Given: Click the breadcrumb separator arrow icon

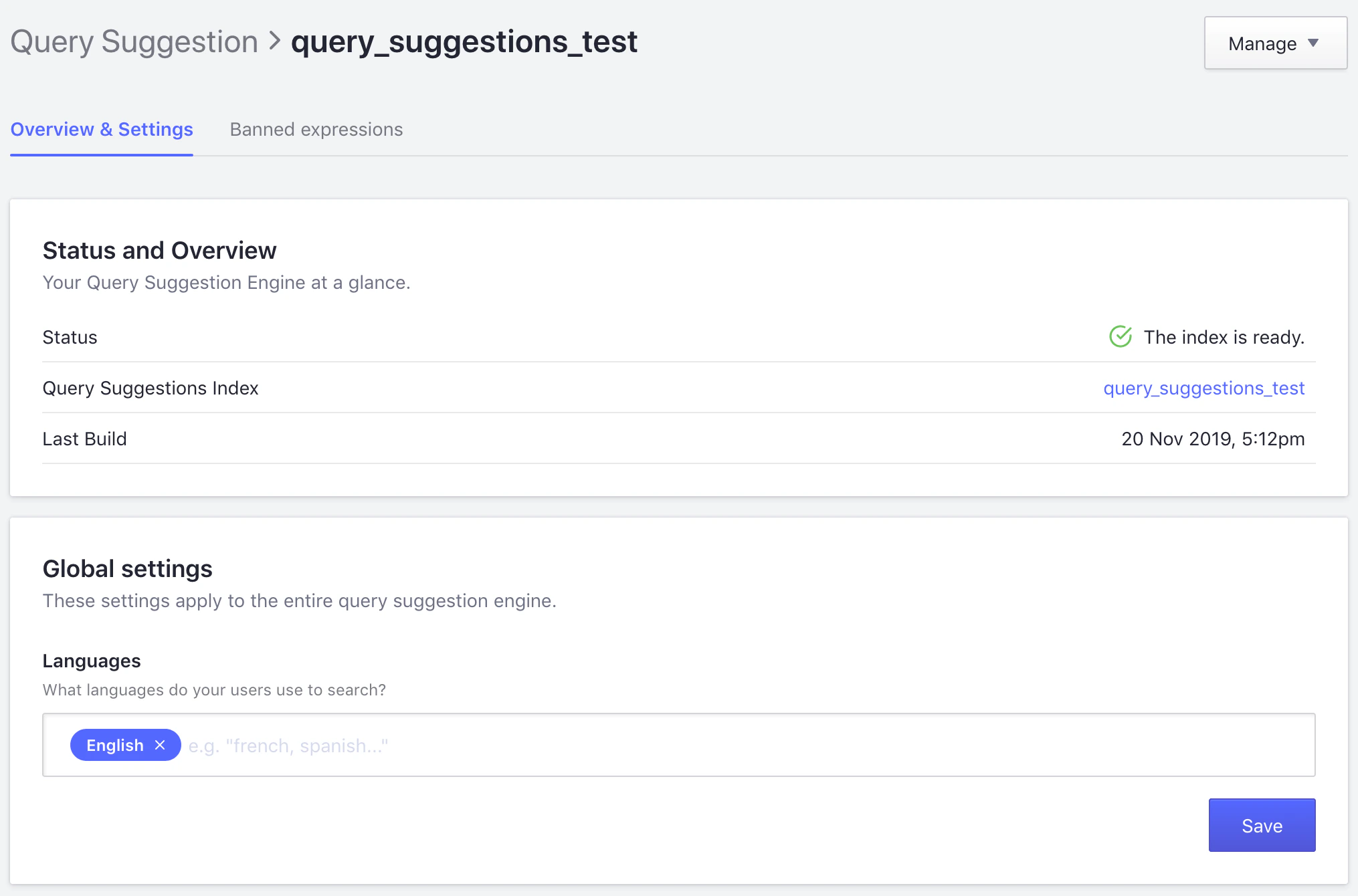Looking at the screenshot, I should pos(274,41).
